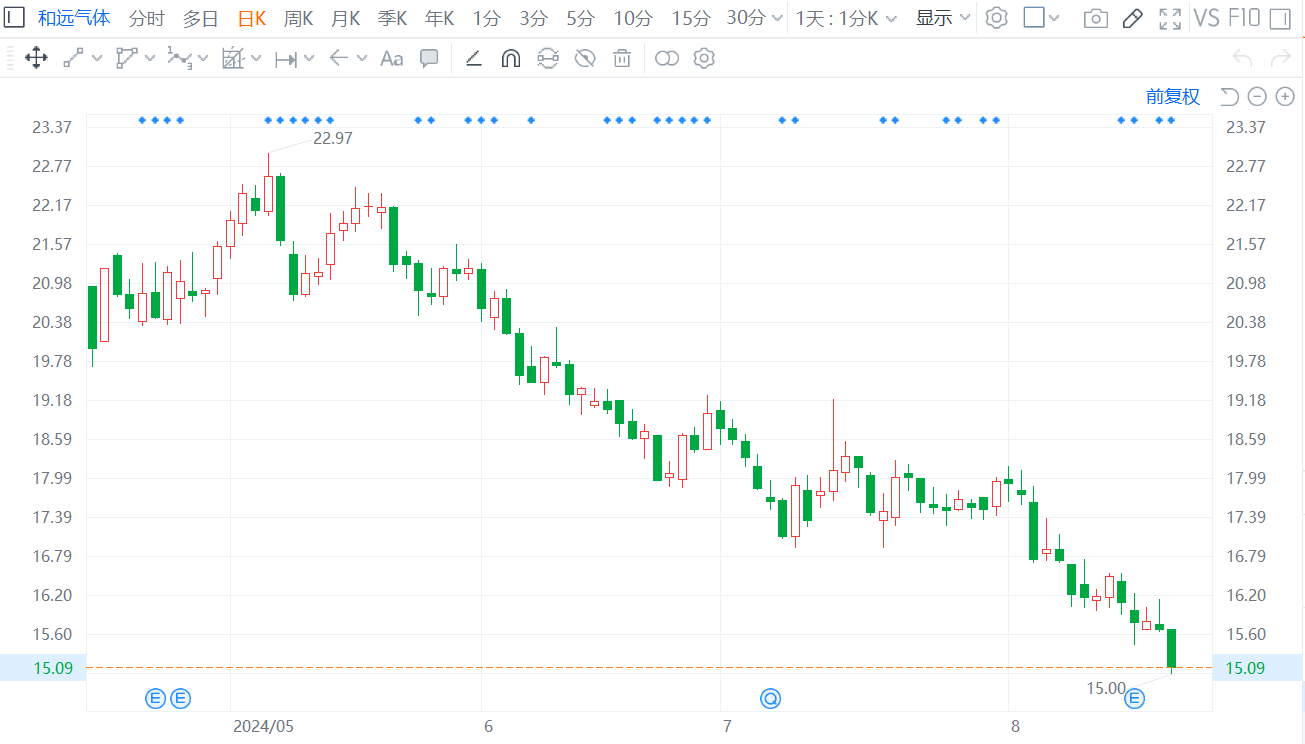Click the 22.97 high price label

tap(333, 138)
